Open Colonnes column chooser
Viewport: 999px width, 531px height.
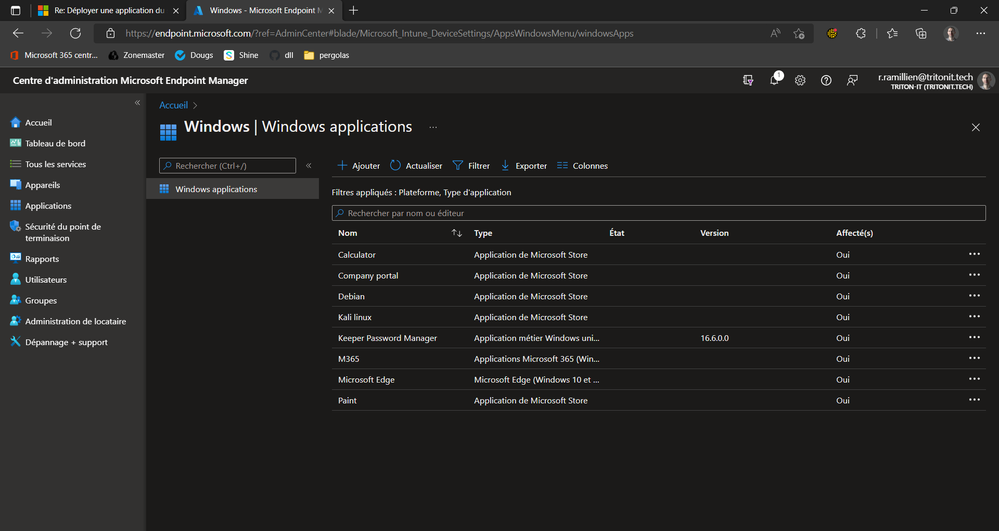pos(563,166)
